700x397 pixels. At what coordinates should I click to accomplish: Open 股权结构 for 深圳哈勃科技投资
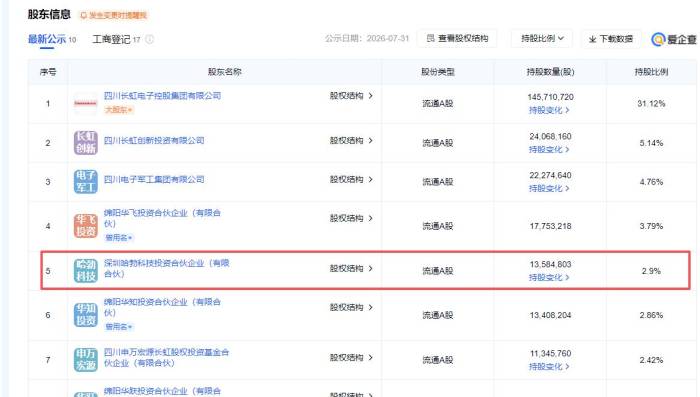click(x=351, y=268)
